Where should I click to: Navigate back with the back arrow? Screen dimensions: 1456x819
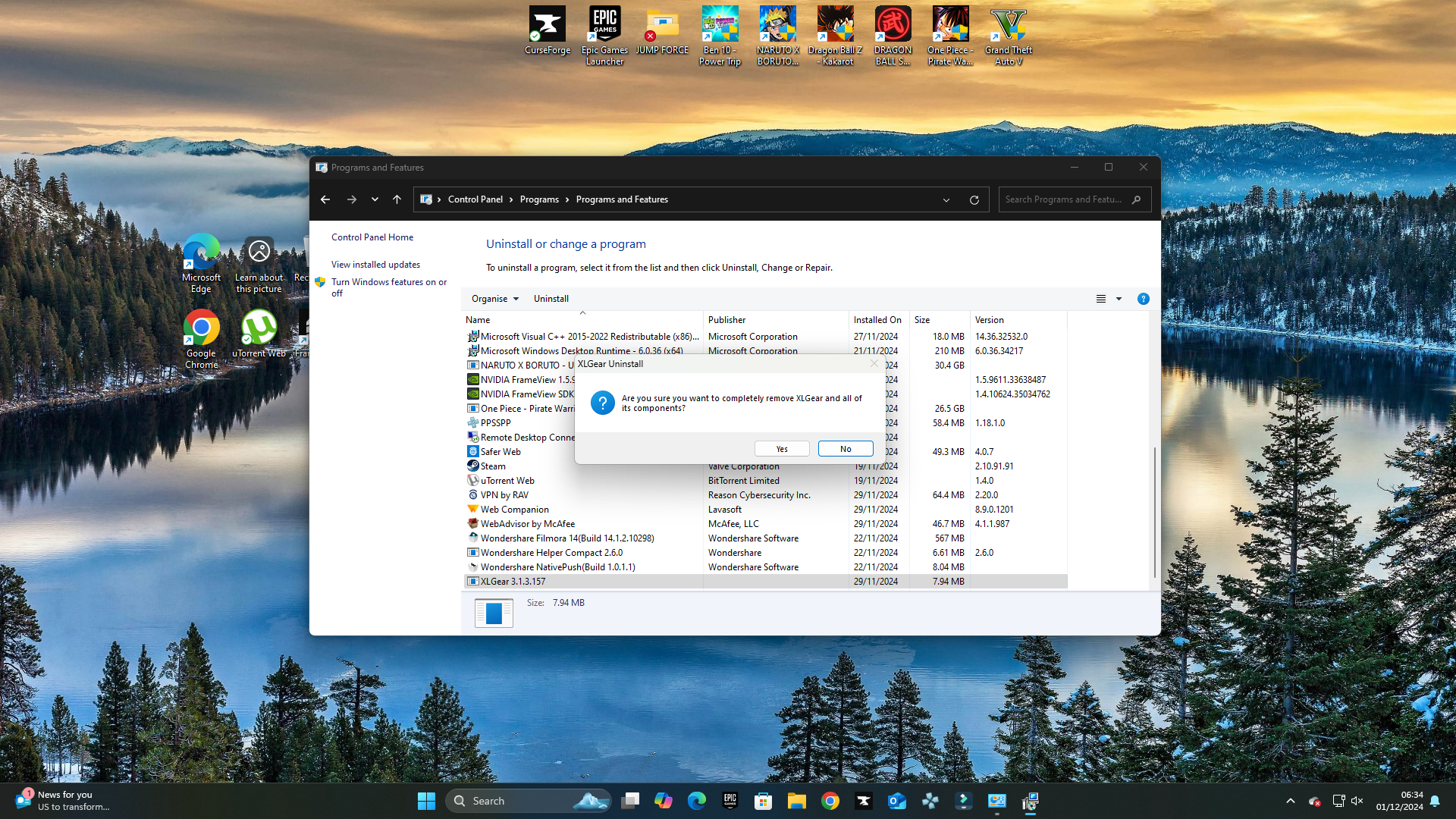[325, 199]
